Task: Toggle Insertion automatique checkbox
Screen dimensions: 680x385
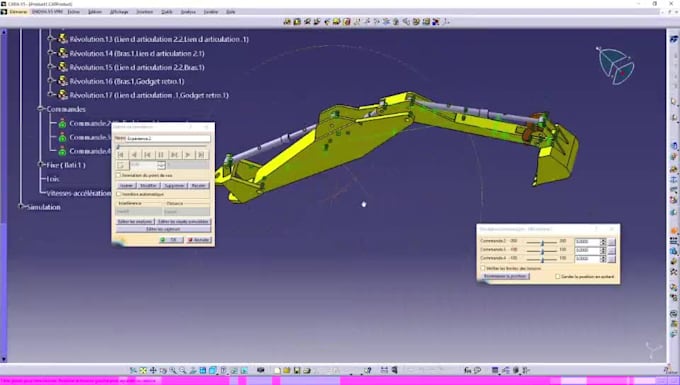Action: (x=118, y=194)
